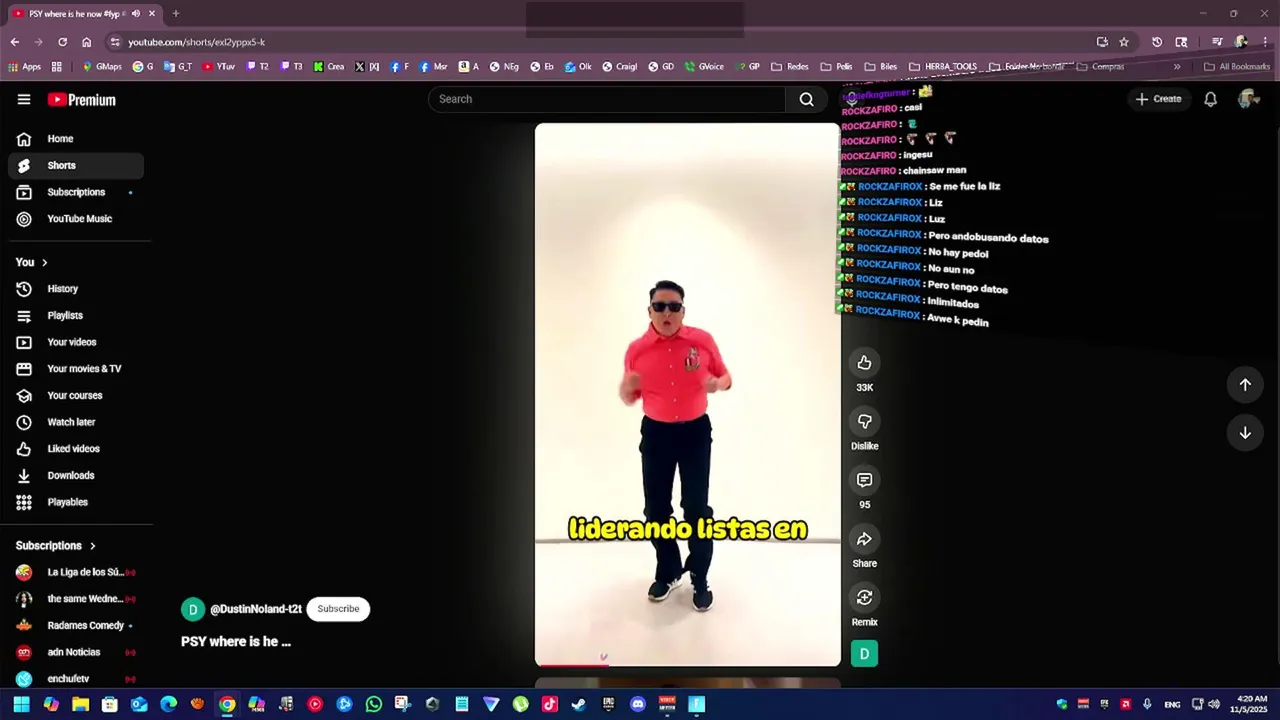
Task: Seek using the Short's red progress bar
Action: 688,664
